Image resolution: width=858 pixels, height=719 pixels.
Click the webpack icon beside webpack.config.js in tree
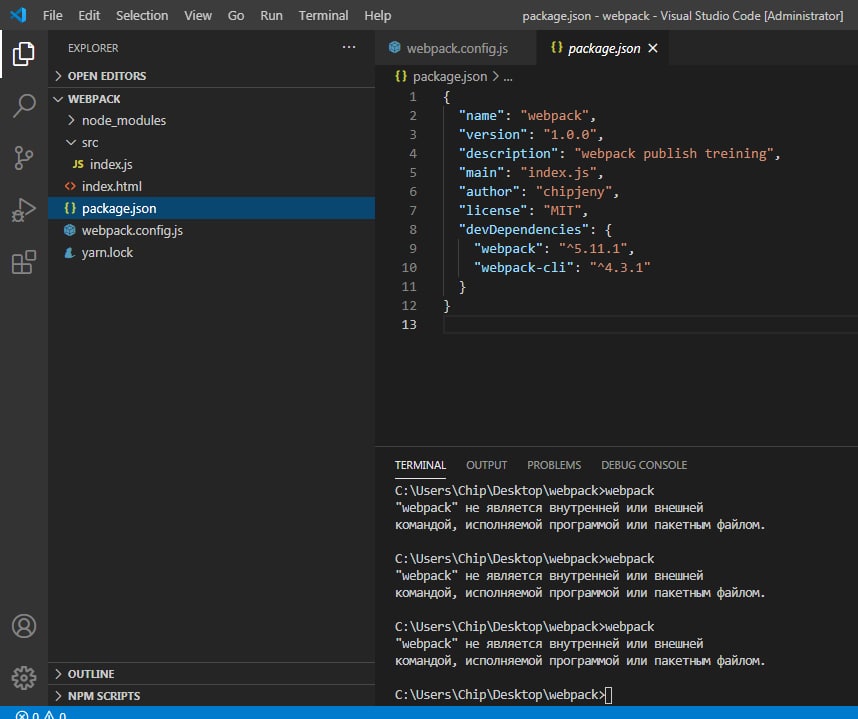point(69,230)
